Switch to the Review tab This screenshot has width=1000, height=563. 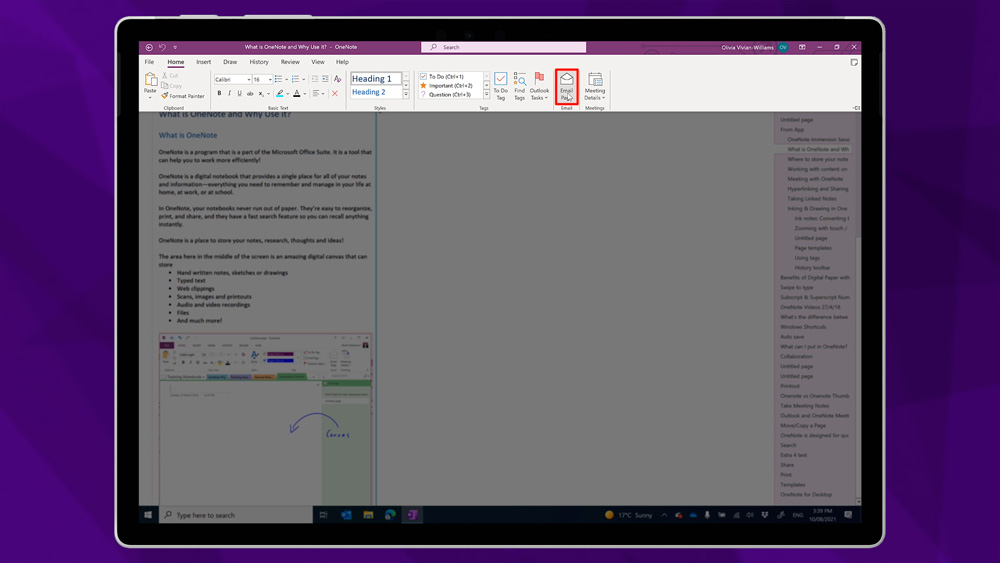(x=290, y=62)
